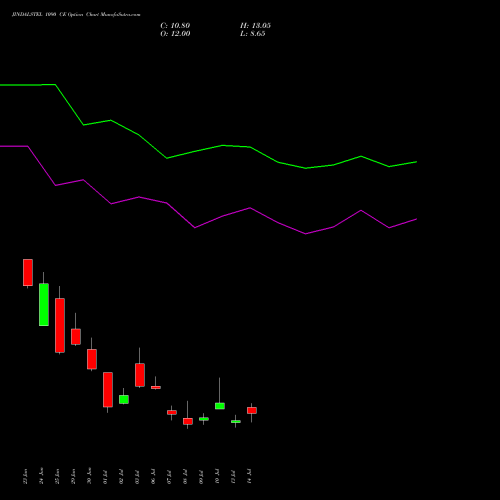Click the open value O: 12.00
The height and width of the screenshot is (500, 500).
pos(175,34)
